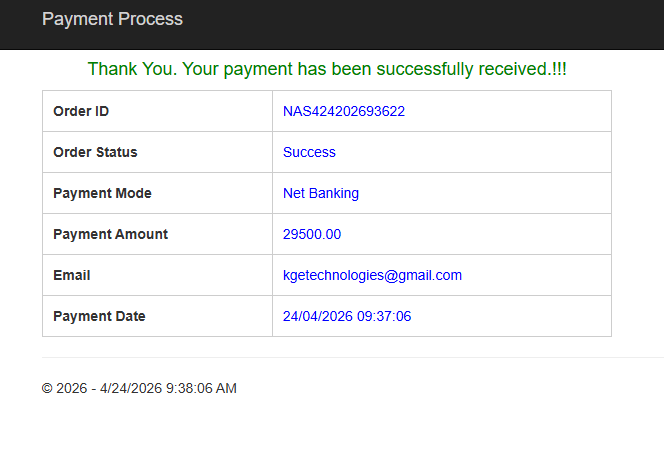Select the order number NAS424202693622

pos(343,111)
